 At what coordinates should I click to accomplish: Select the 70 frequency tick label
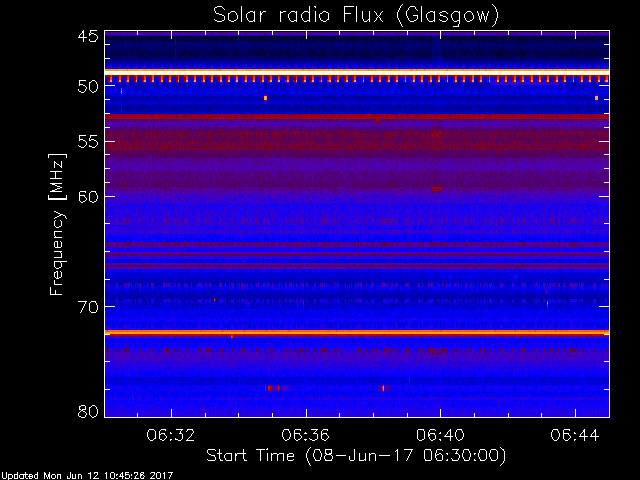[x=88, y=307]
